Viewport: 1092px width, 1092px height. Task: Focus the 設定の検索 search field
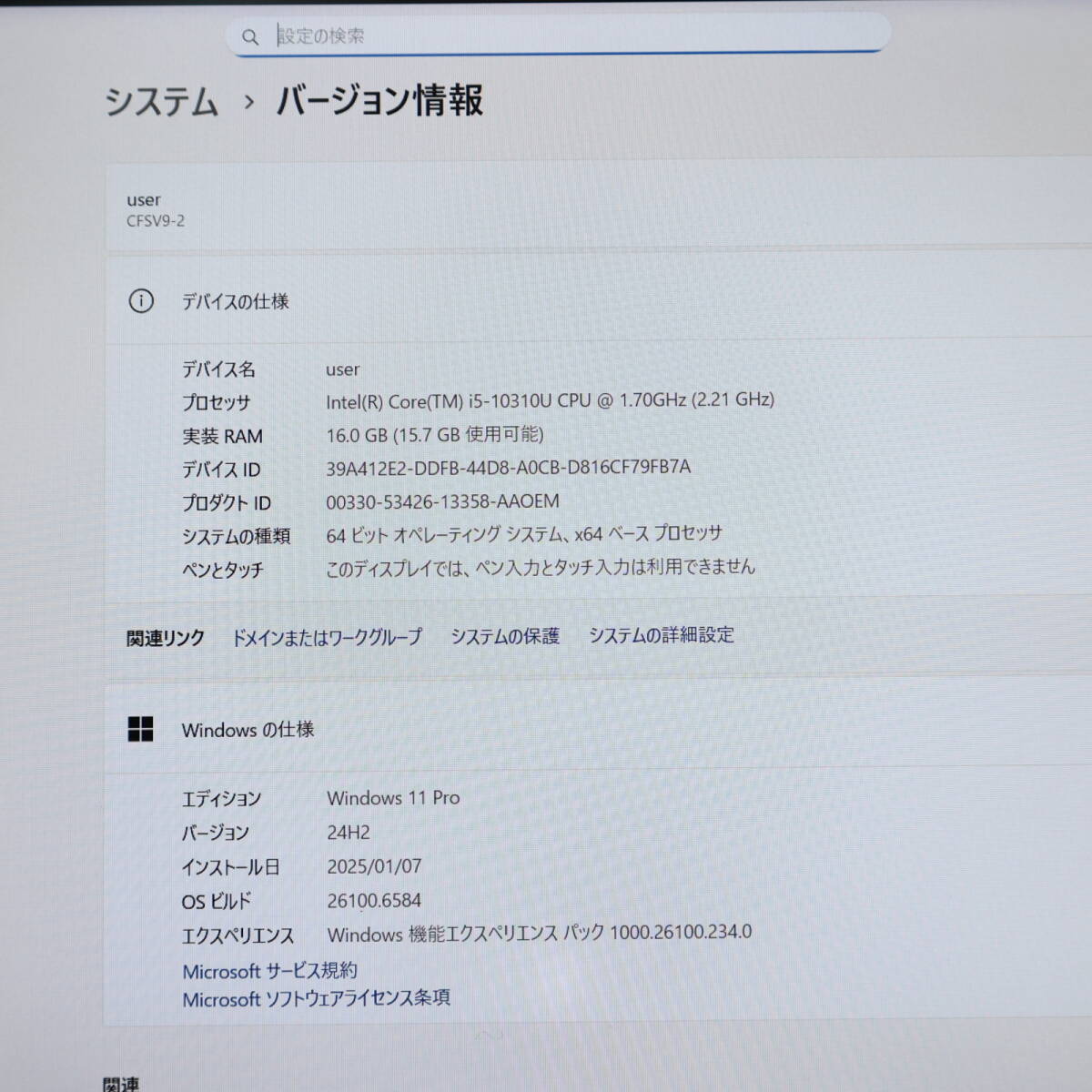(x=557, y=35)
